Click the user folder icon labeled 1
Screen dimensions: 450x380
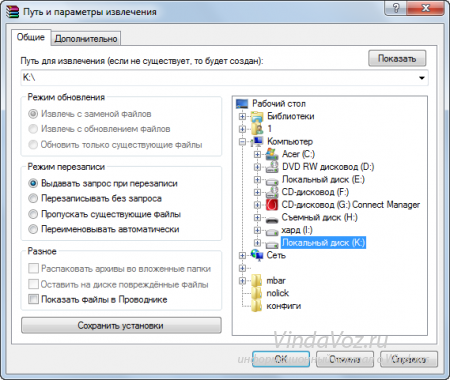coord(257,129)
